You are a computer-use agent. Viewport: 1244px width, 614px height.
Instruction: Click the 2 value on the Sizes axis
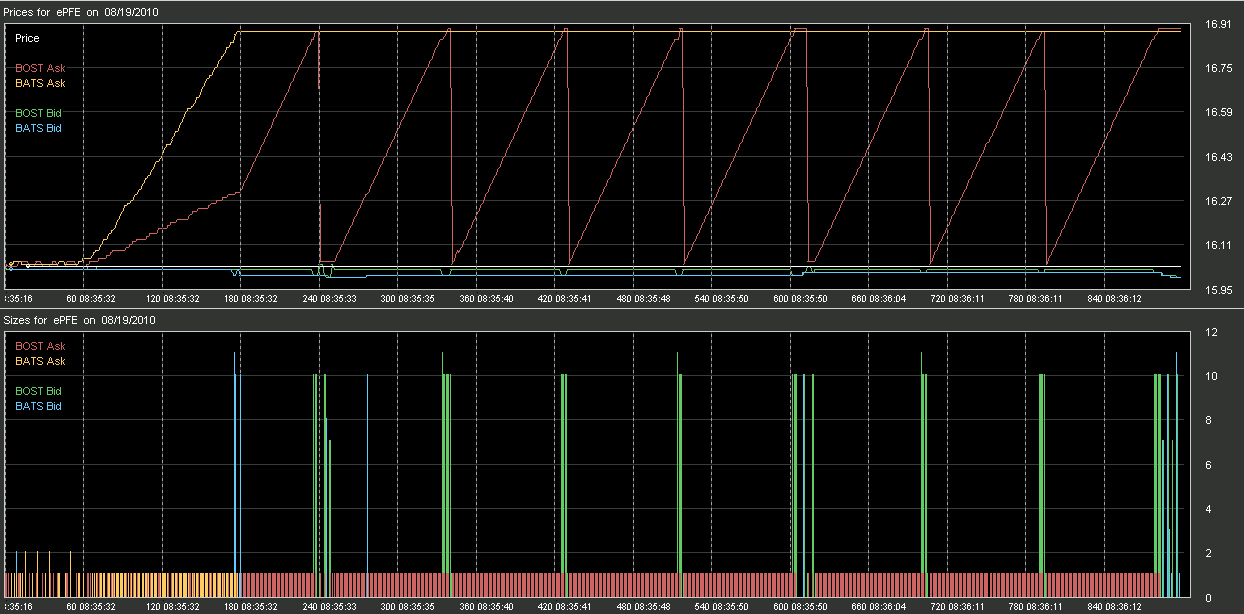(1209, 553)
